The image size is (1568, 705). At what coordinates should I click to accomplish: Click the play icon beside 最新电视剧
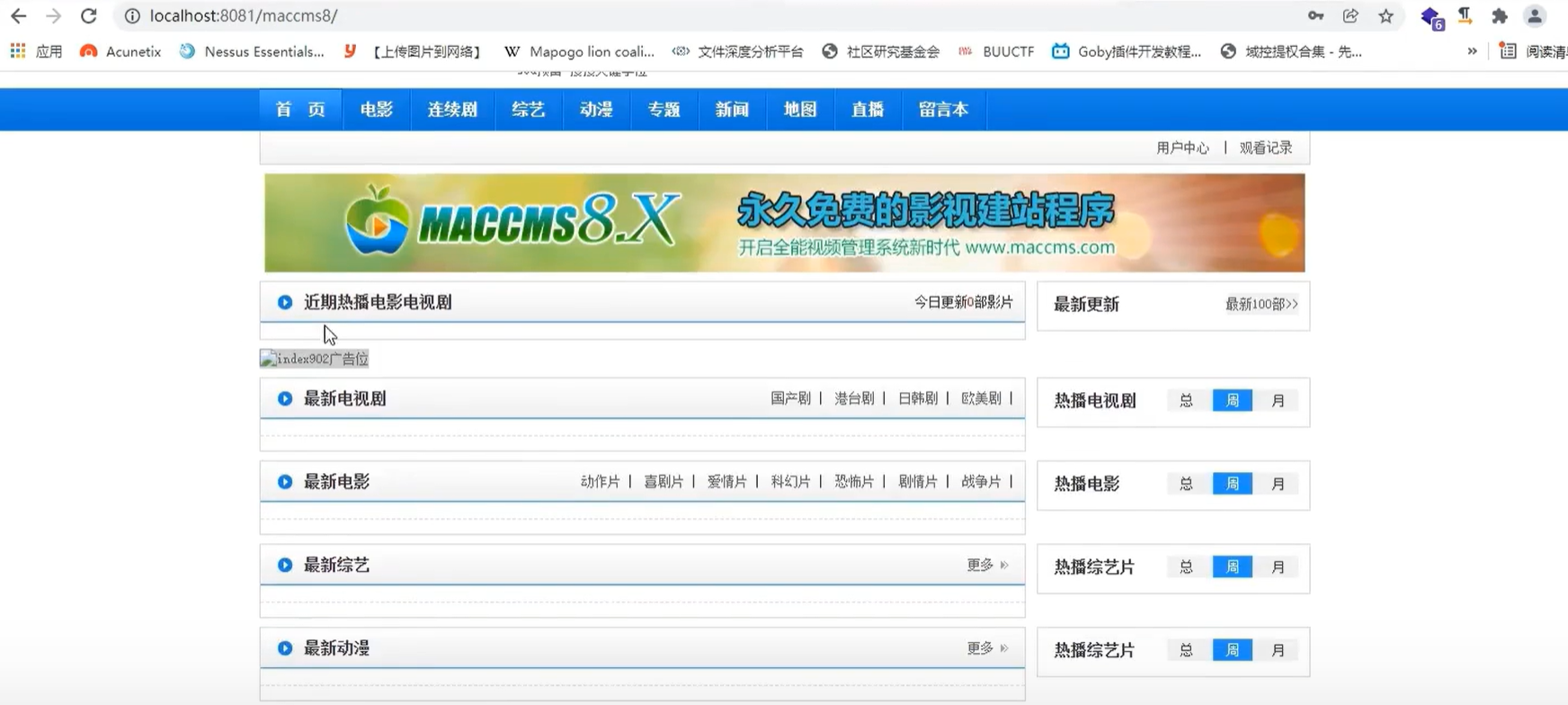[x=285, y=398]
